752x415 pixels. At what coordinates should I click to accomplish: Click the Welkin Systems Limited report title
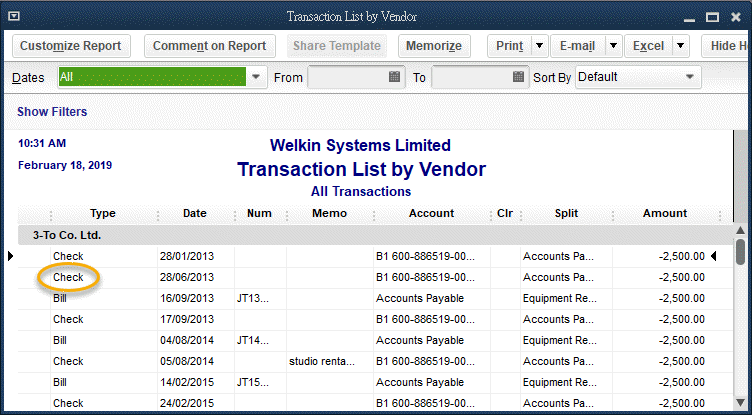point(360,145)
